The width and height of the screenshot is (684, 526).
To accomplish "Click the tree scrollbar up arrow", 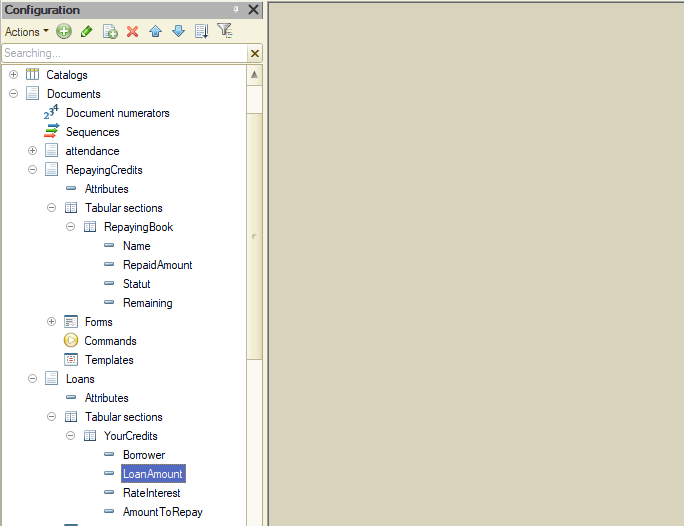I will point(254,75).
